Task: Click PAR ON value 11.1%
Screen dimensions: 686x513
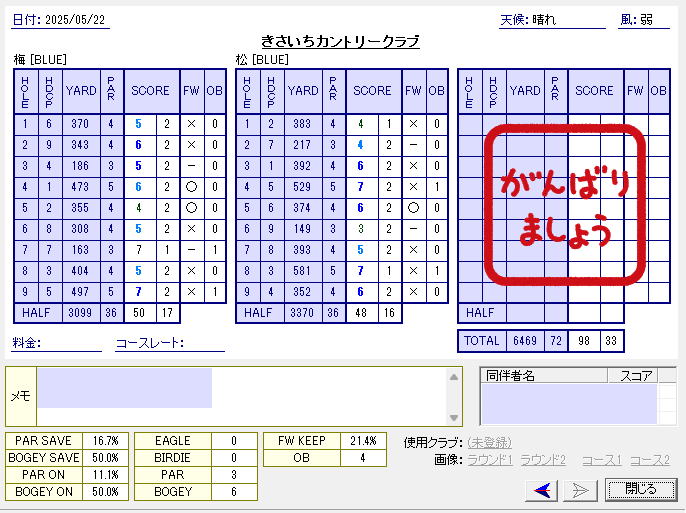Action: pos(105,475)
